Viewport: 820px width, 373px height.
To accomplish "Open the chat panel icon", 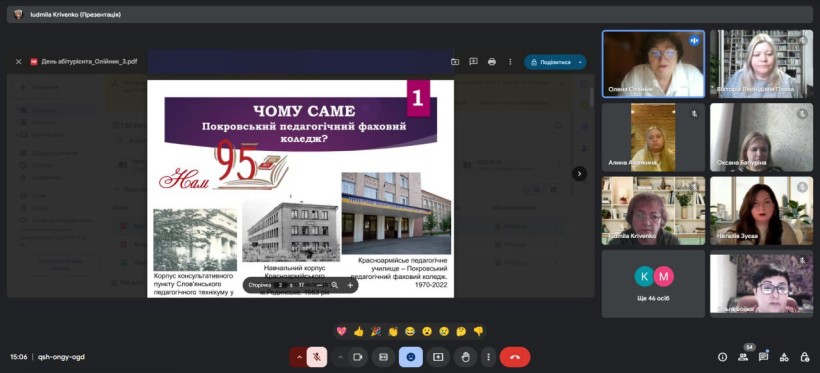I will 763,357.
